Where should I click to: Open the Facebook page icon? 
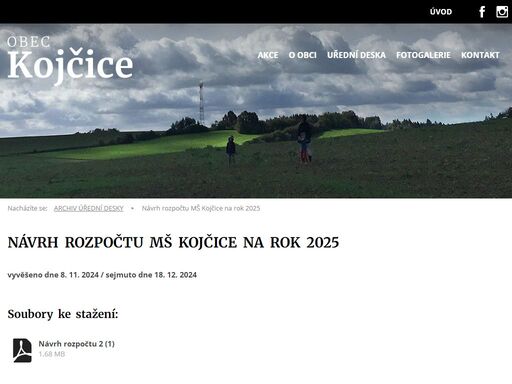point(482,12)
